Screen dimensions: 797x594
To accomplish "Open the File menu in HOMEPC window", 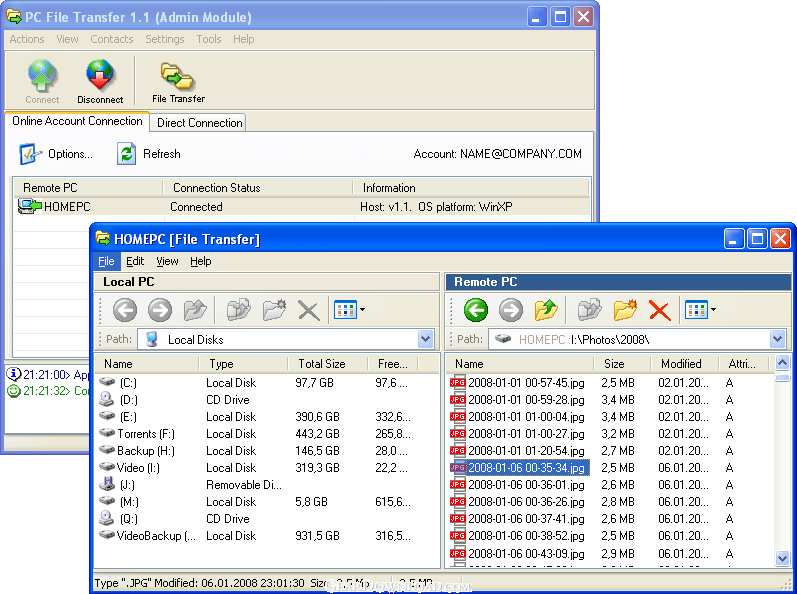I will pyautogui.click(x=106, y=261).
